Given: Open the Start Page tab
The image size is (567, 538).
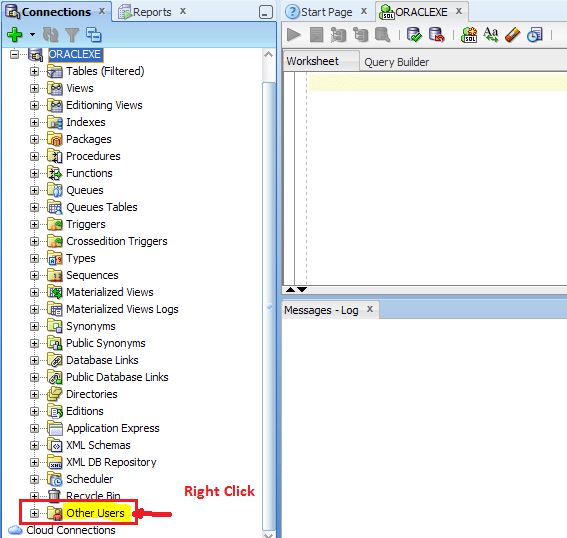Looking at the screenshot, I should pos(327,12).
